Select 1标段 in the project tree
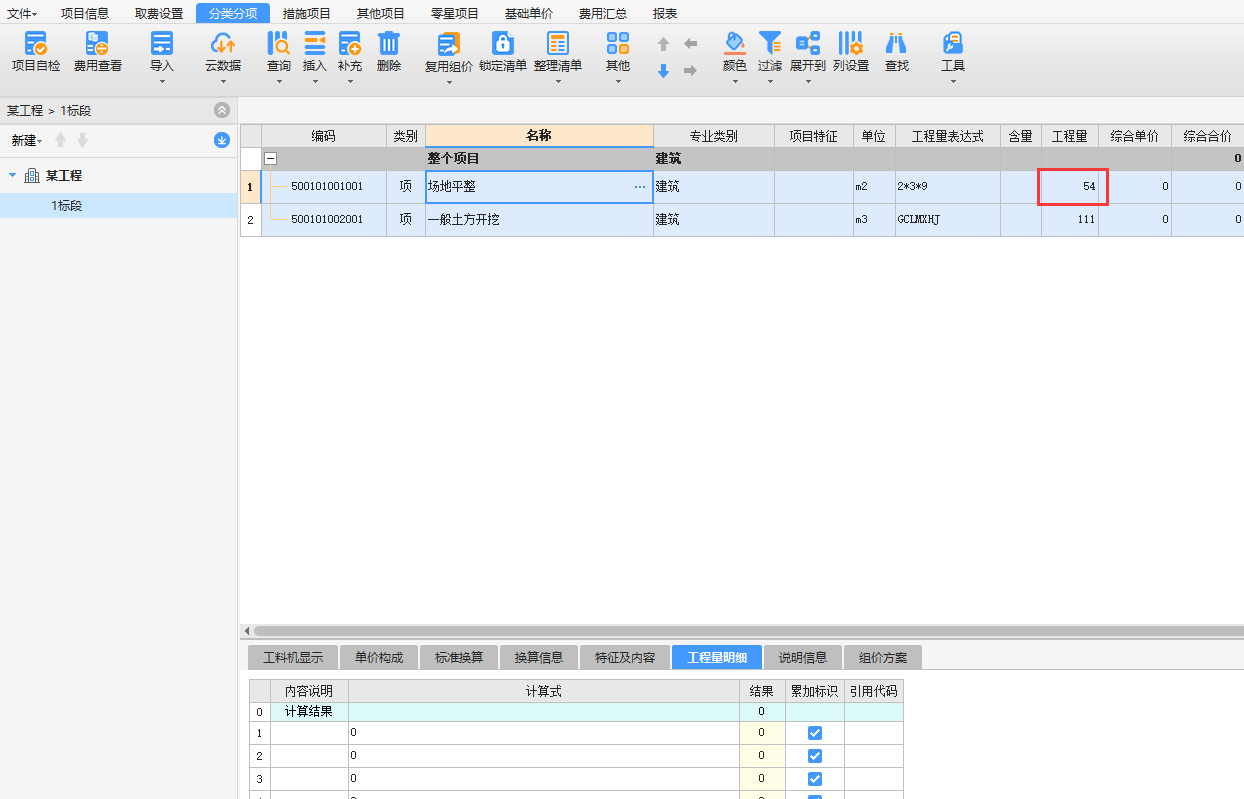1244x799 pixels. point(67,206)
